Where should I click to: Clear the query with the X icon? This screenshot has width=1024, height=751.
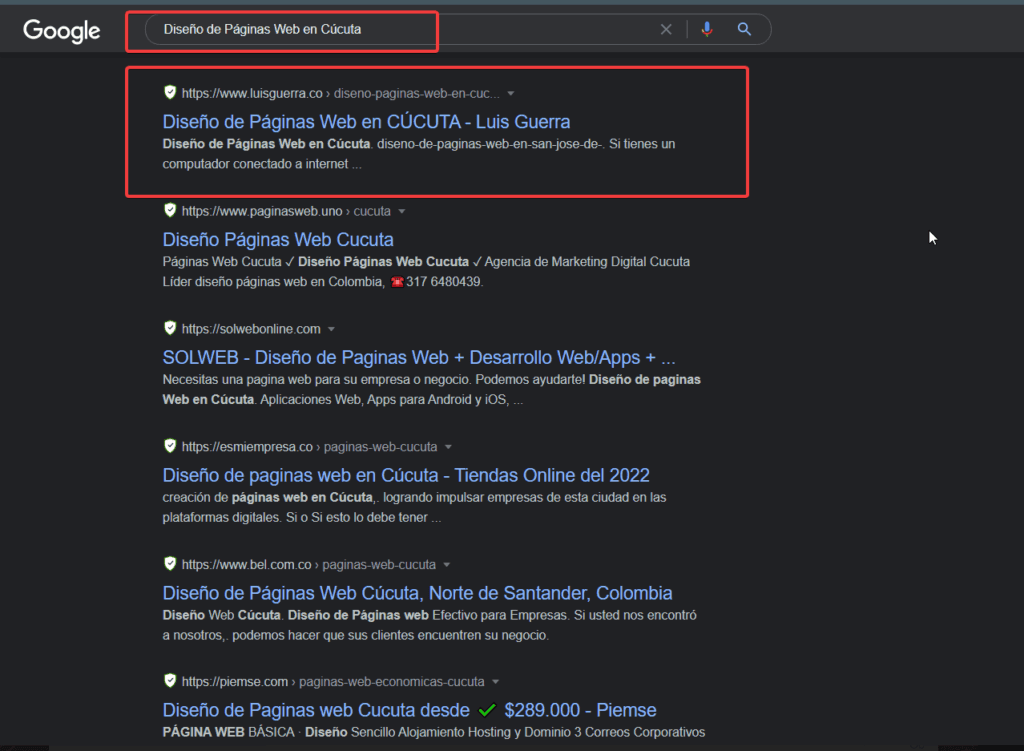pos(666,29)
